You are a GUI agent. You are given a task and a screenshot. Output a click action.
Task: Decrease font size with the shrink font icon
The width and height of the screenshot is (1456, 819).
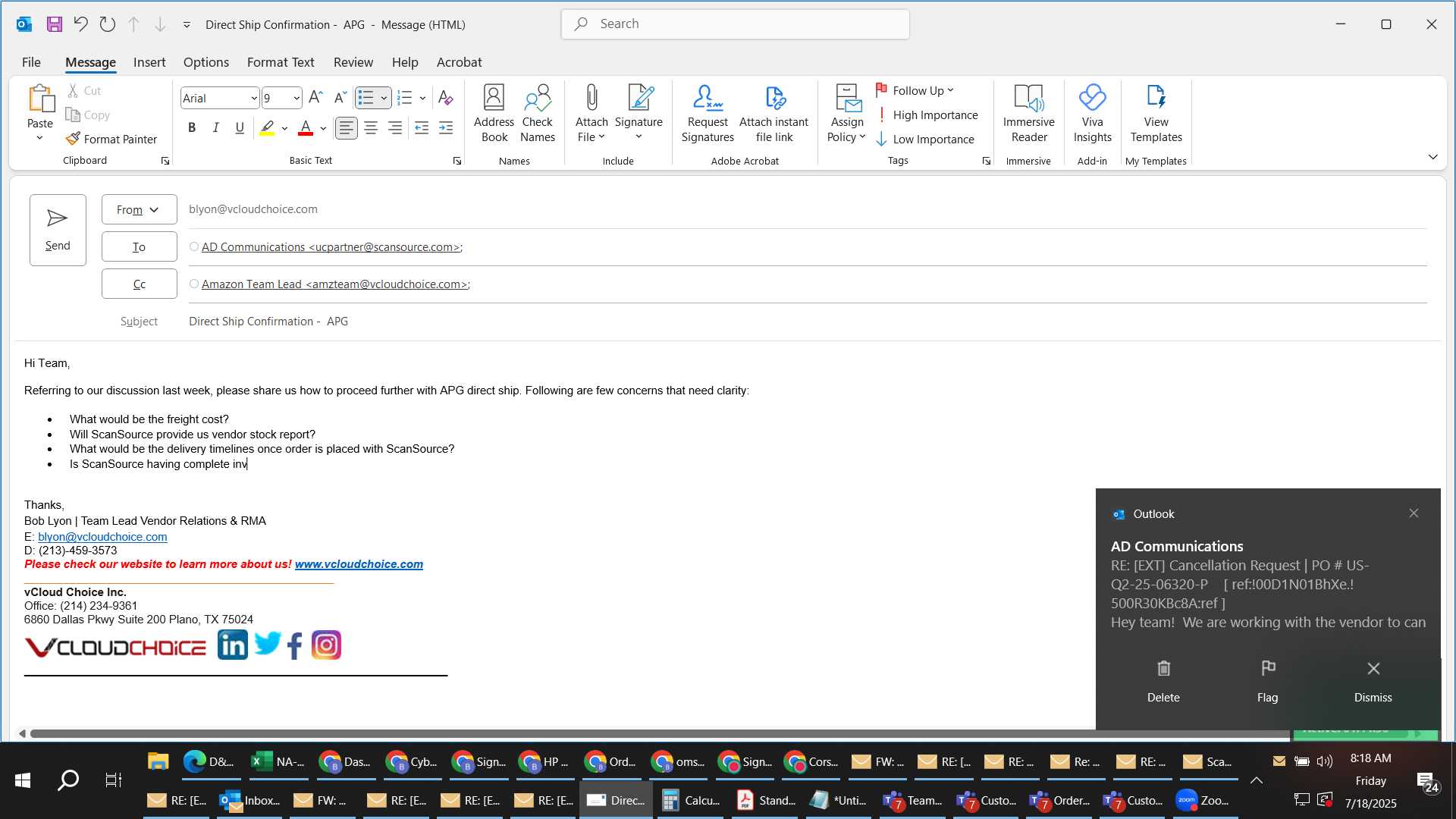340,98
